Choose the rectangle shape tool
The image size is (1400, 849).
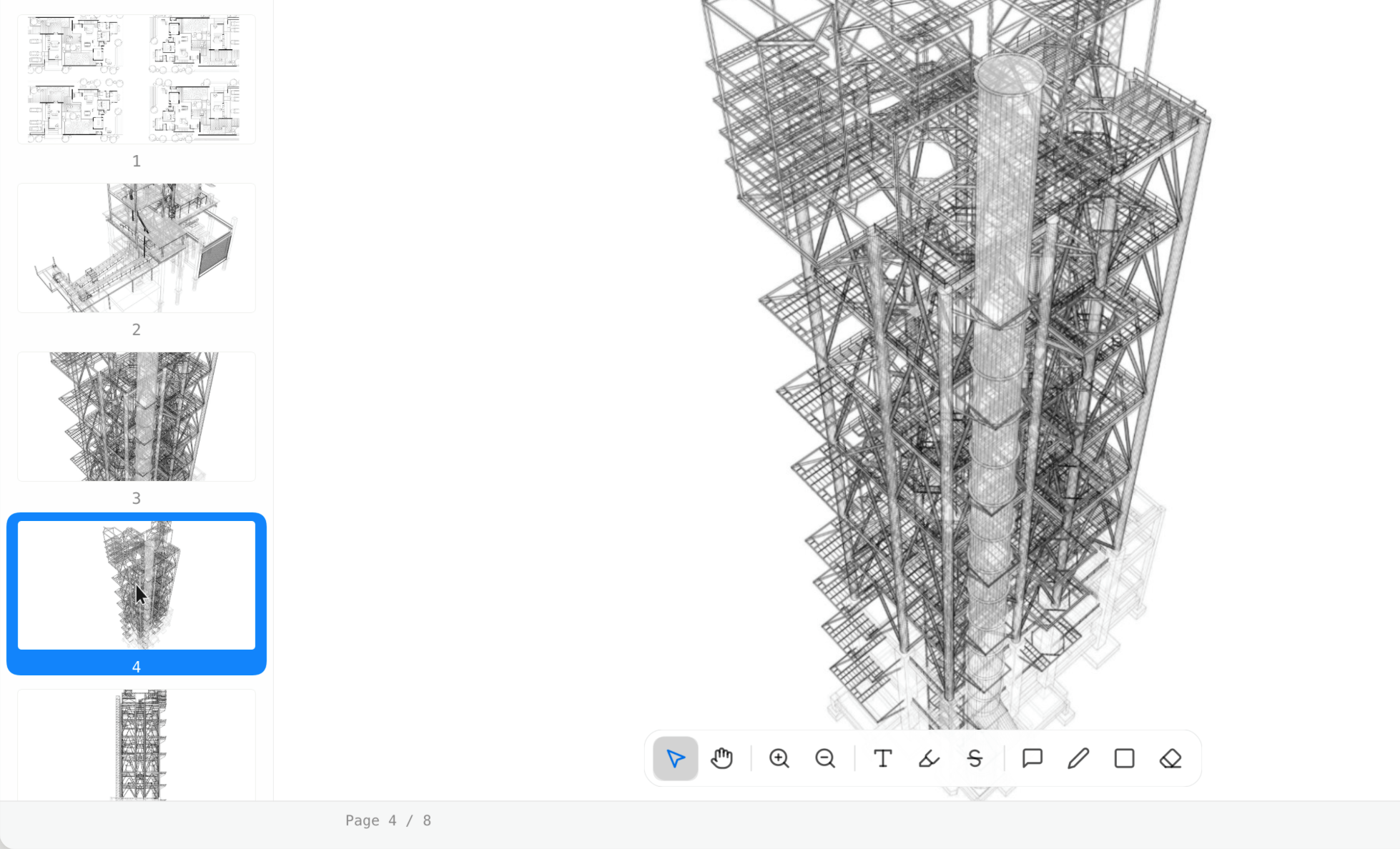[1124, 758]
